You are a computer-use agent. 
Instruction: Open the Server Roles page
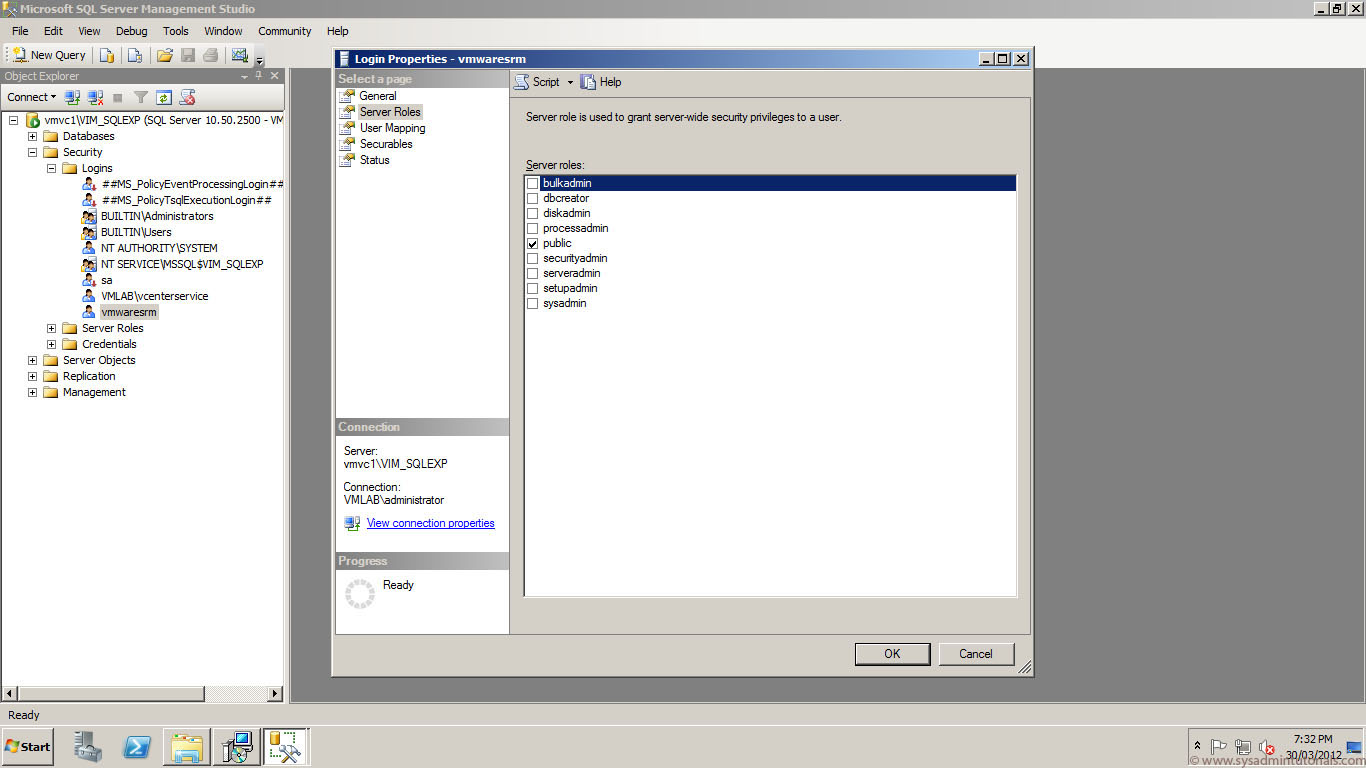tap(390, 112)
